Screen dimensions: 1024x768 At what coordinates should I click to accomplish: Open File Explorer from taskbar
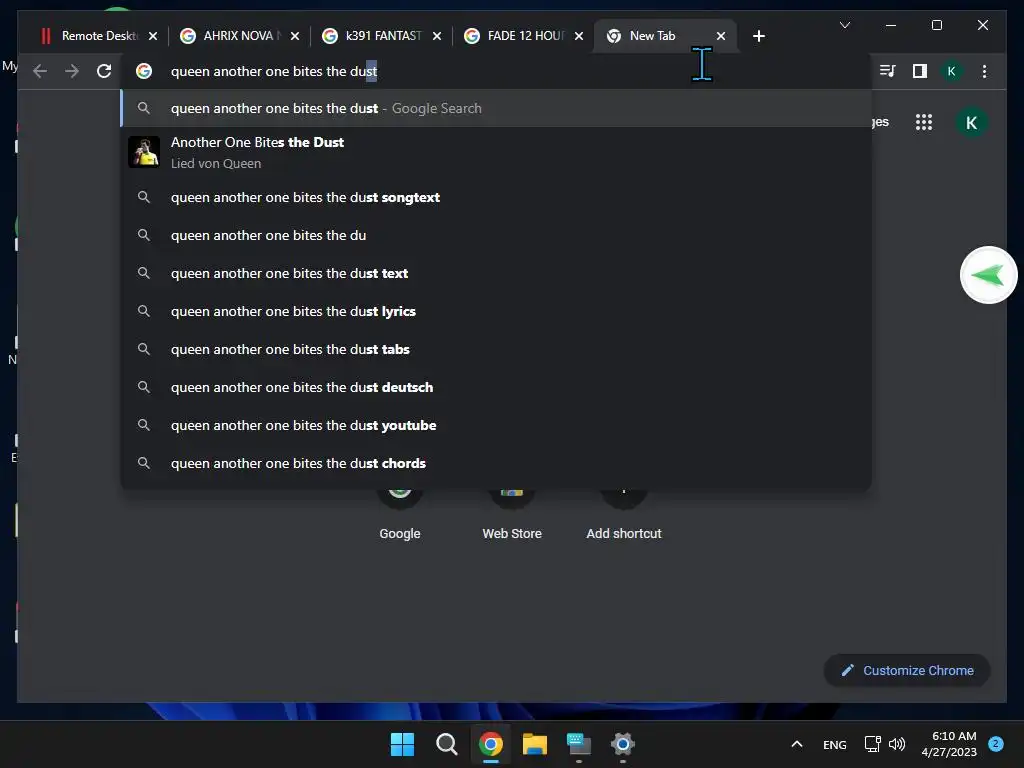pyautogui.click(x=534, y=744)
